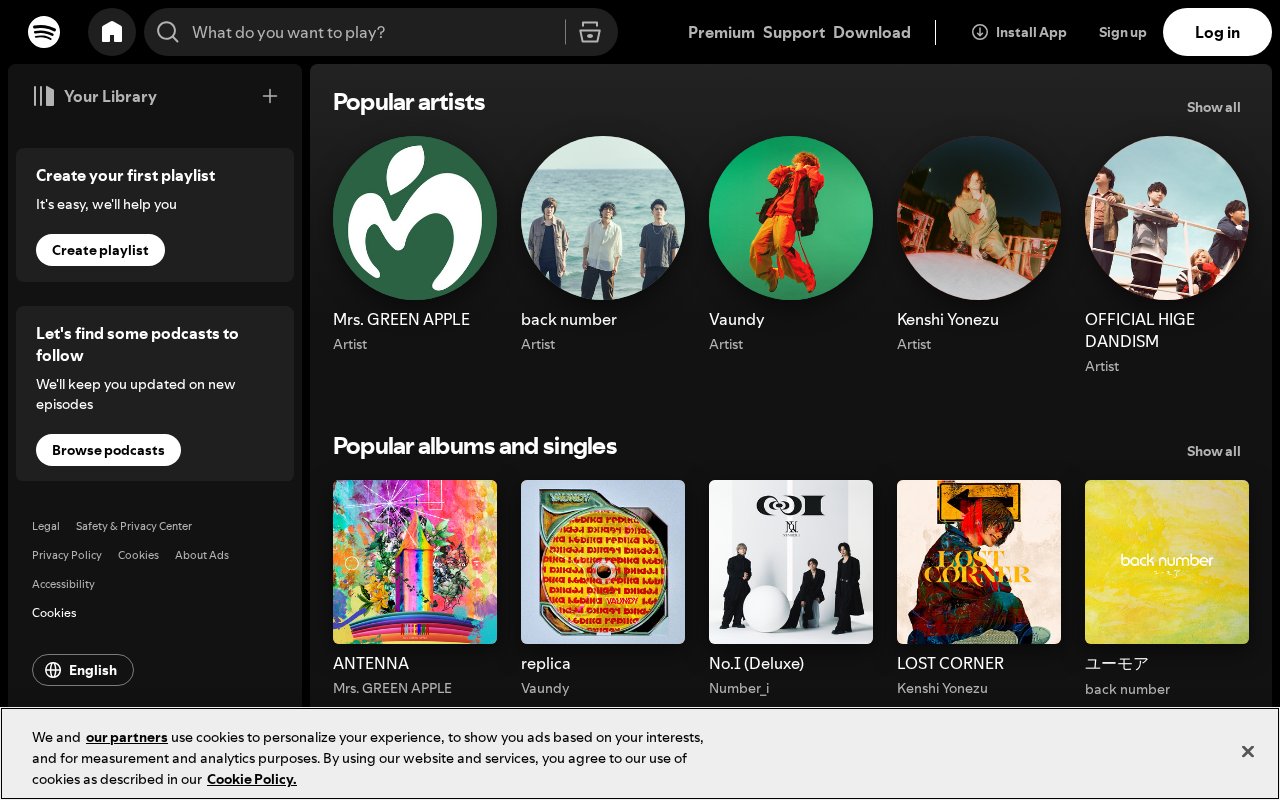Open Accessibility footer link

pos(63,584)
